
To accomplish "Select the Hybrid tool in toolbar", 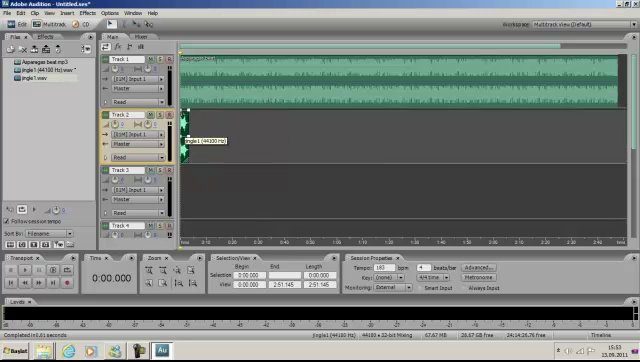I will point(111,24).
